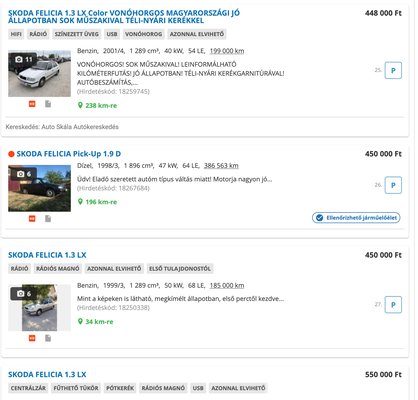Click red icon under Pick-Up thumbnail
Viewport: 418px width, 400px height.
[32, 219]
